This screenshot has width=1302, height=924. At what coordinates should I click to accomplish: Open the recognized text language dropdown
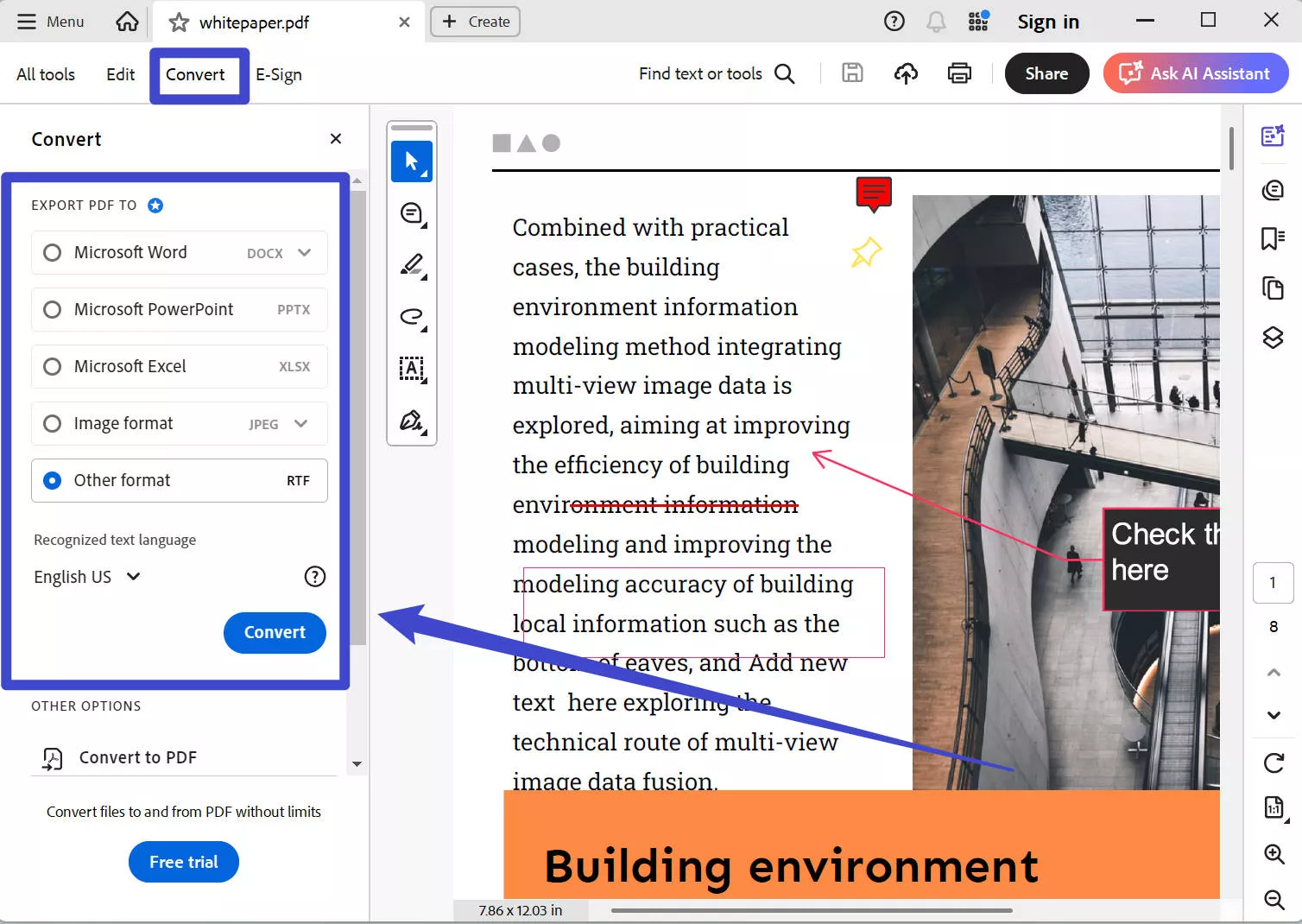86,576
